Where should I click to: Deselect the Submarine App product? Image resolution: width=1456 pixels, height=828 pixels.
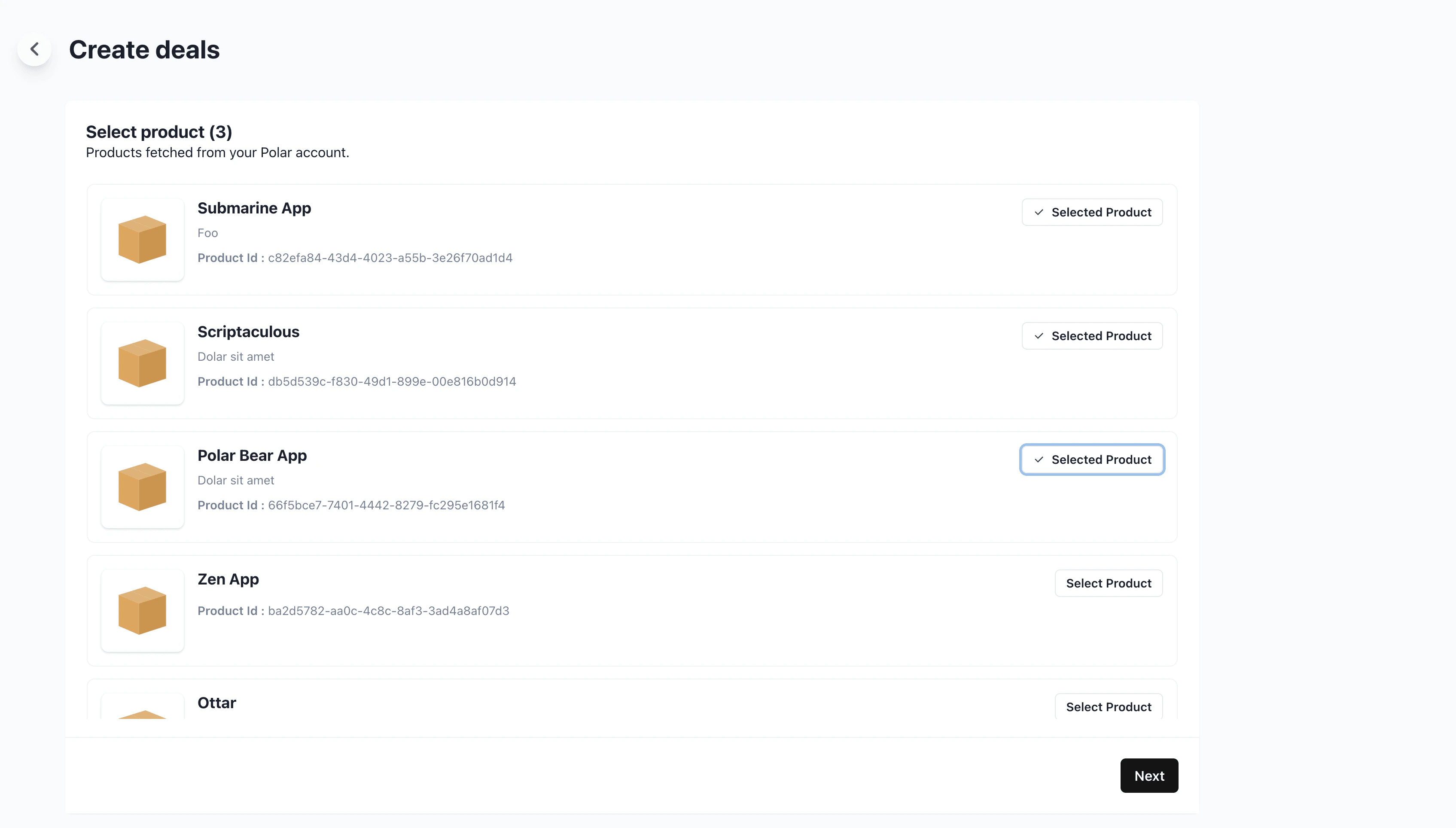pyautogui.click(x=1092, y=212)
